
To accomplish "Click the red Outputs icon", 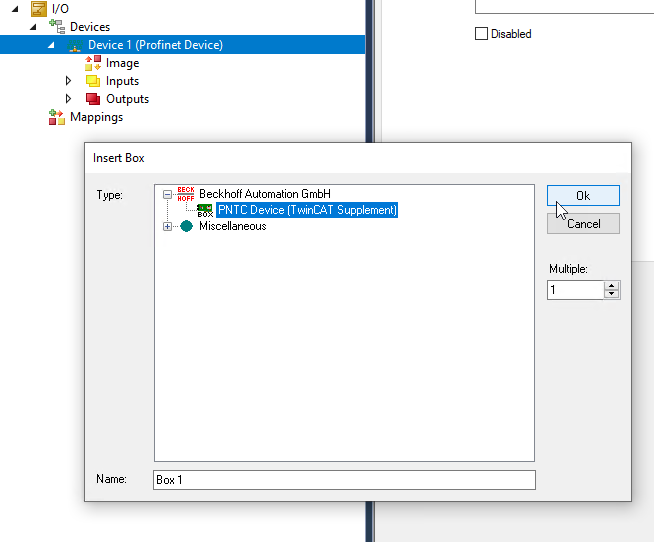I will click(93, 99).
